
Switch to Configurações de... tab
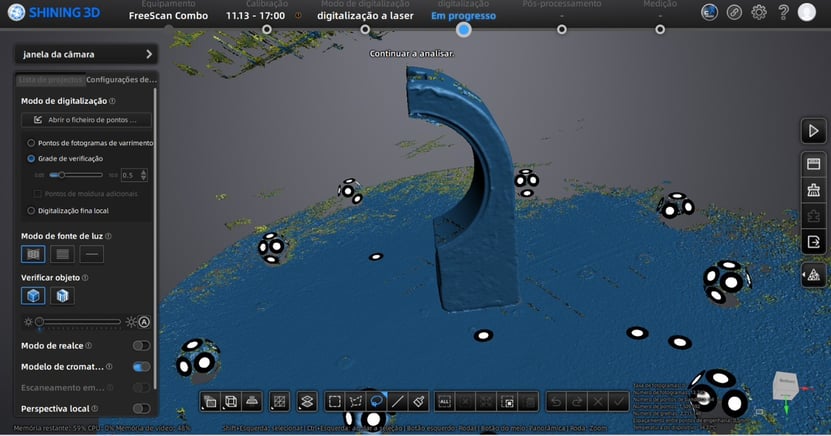(120, 80)
